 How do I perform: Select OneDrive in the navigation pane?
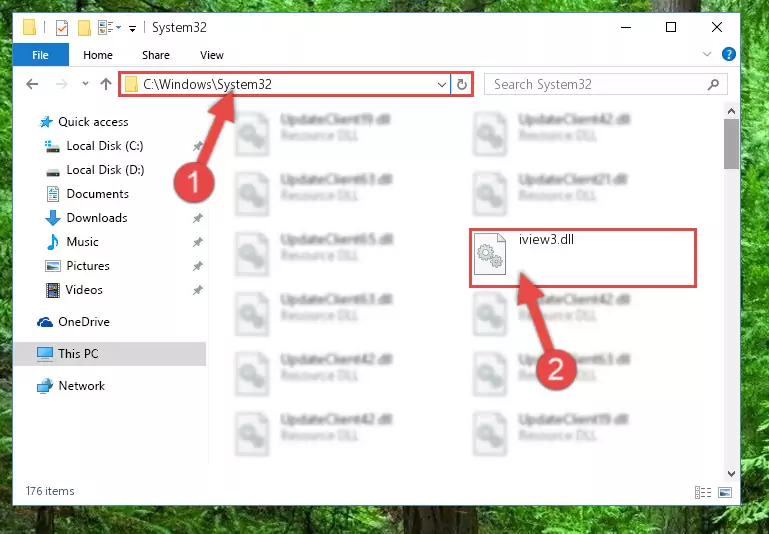(x=84, y=322)
